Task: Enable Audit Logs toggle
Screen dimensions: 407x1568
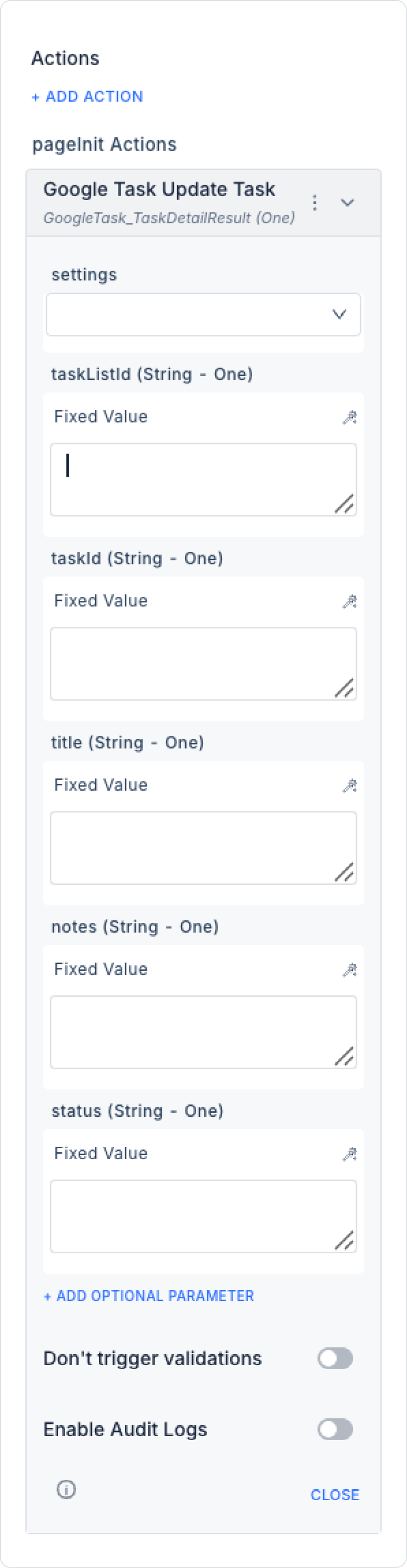Action: 335,1429
